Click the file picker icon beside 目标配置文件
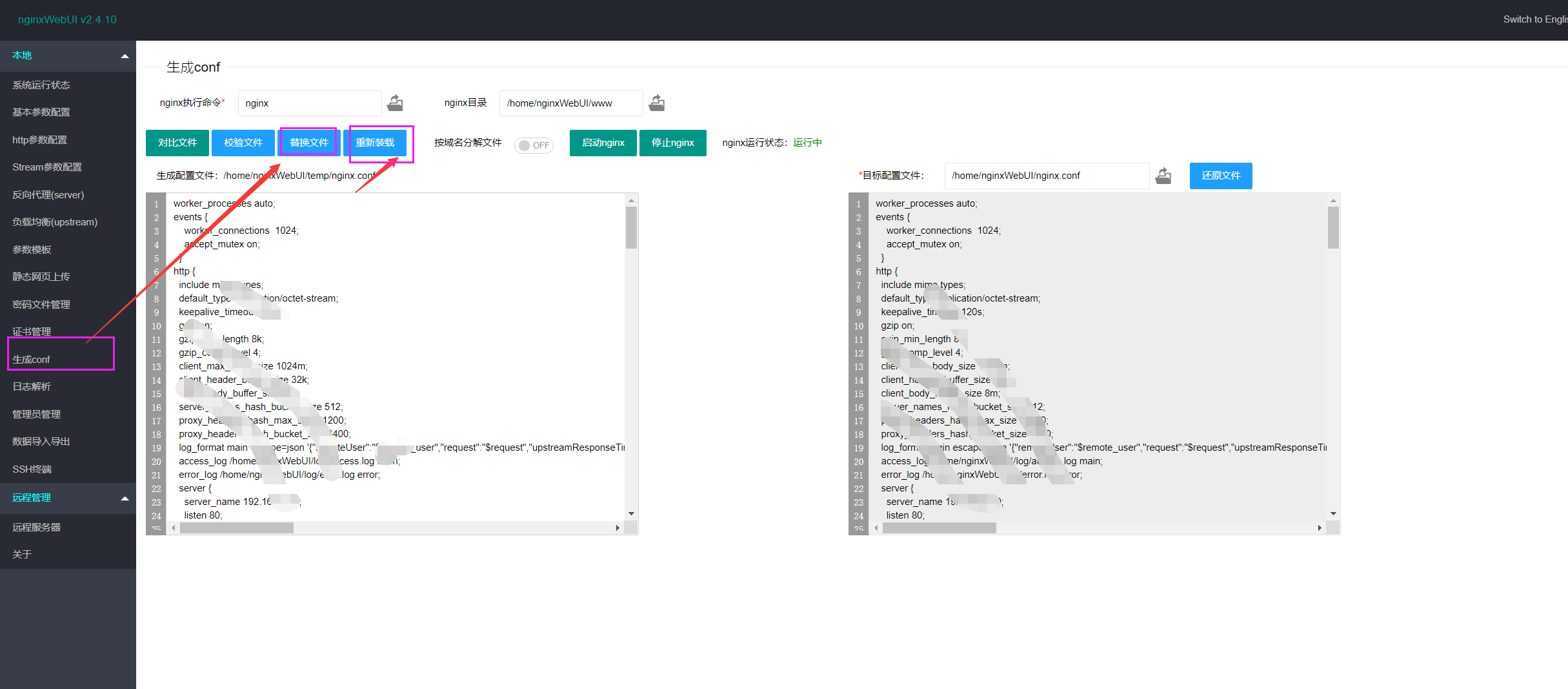This screenshot has width=1568, height=689. pos(1163,176)
